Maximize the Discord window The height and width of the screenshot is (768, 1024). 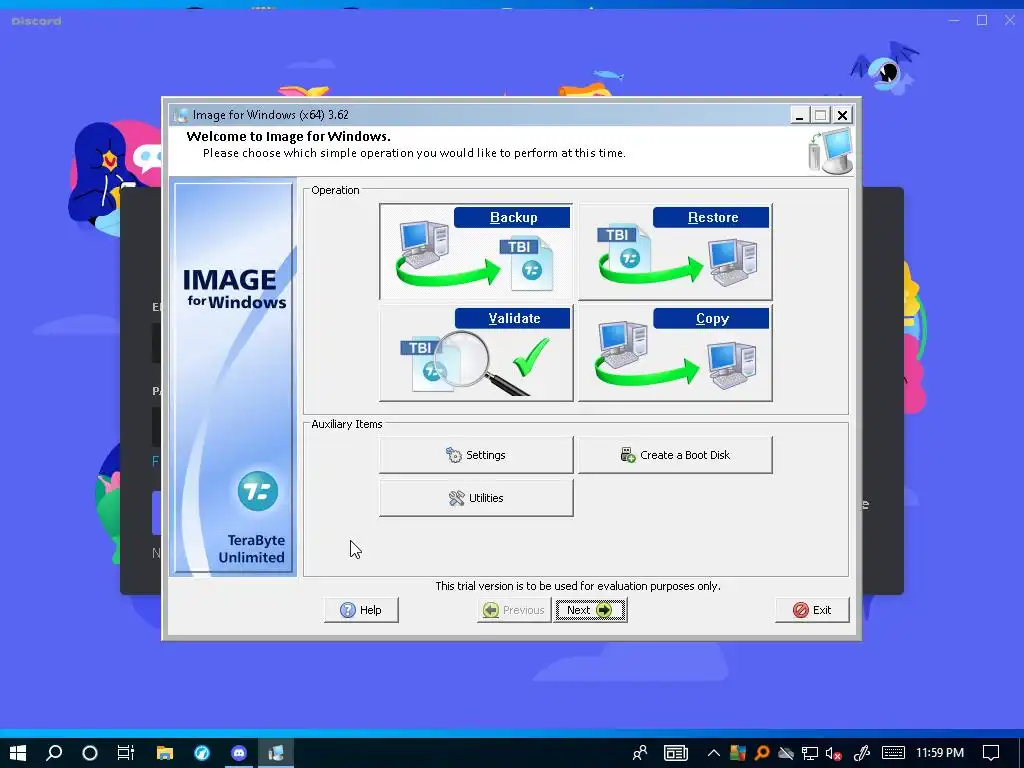pyautogui.click(x=982, y=21)
